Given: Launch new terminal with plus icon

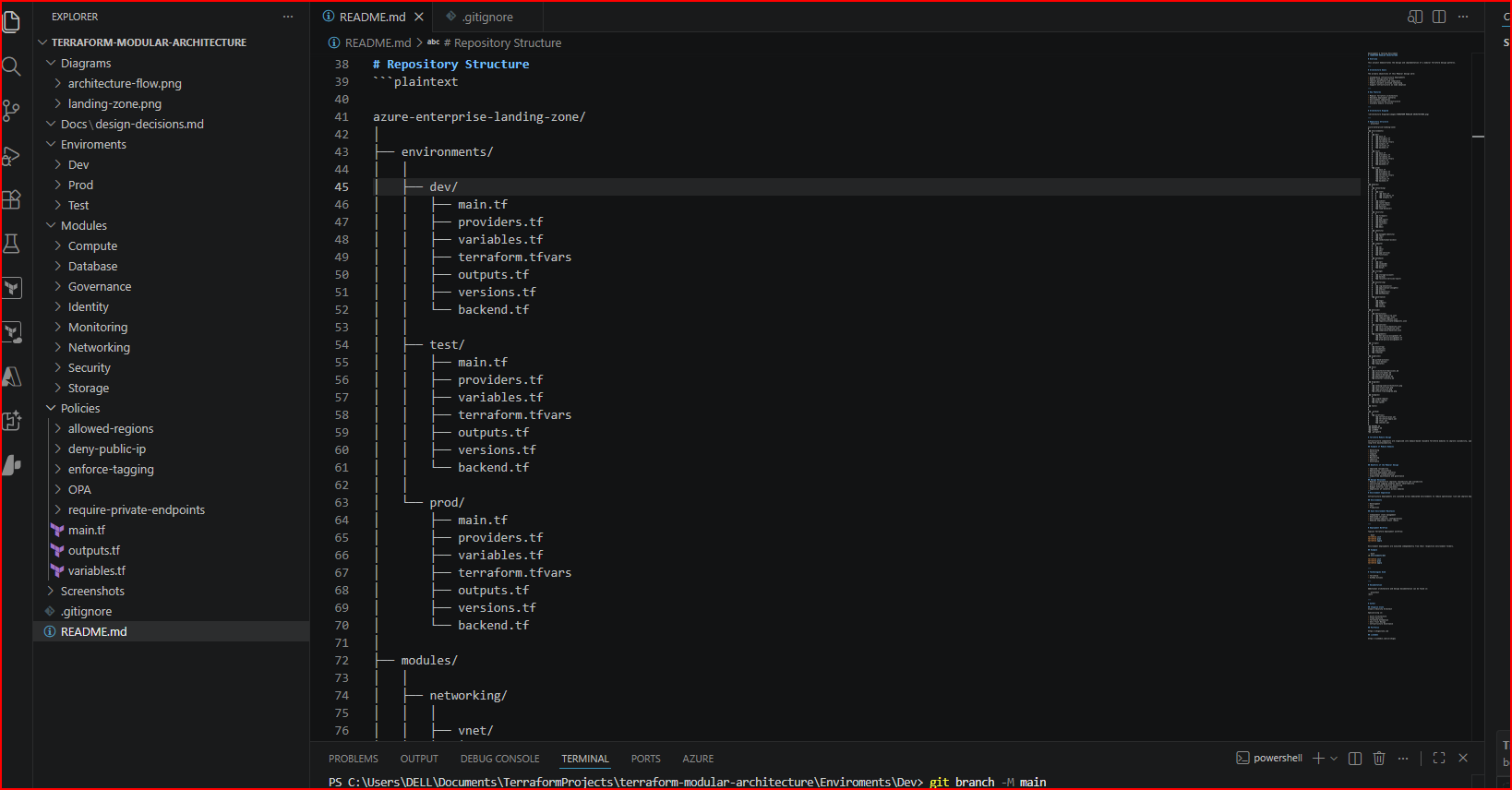Looking at the screenshot, I should click(1318, 758).
